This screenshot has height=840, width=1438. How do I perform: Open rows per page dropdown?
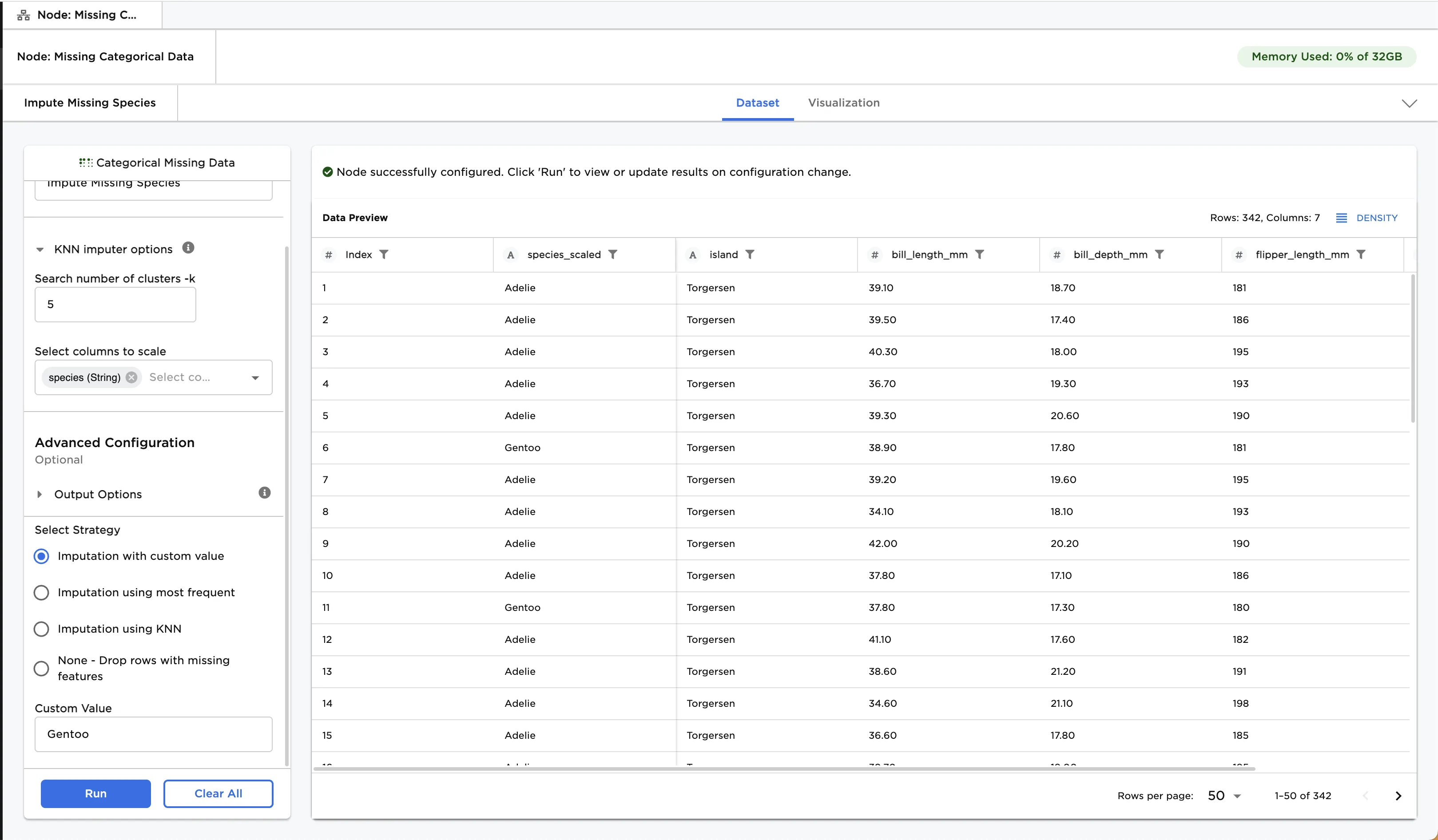coord(1224,796)
